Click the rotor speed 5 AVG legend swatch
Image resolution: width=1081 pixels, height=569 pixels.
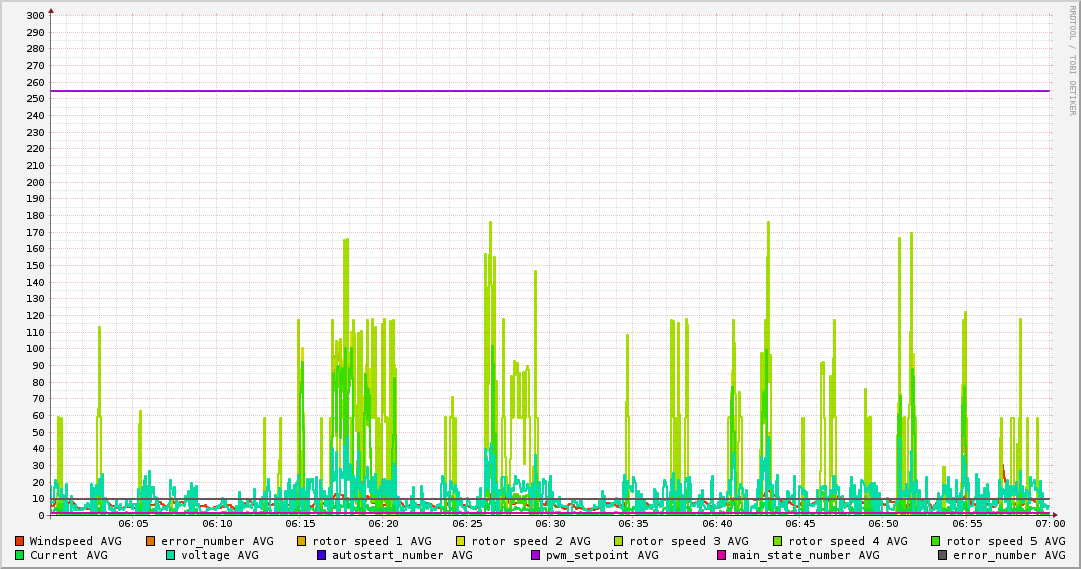point(936,541)
